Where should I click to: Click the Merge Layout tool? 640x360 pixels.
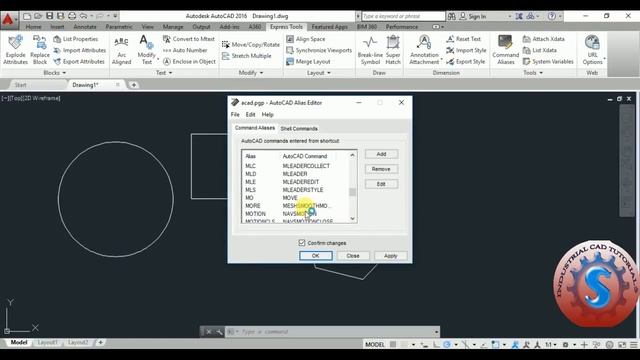click(x=308, y=62)
